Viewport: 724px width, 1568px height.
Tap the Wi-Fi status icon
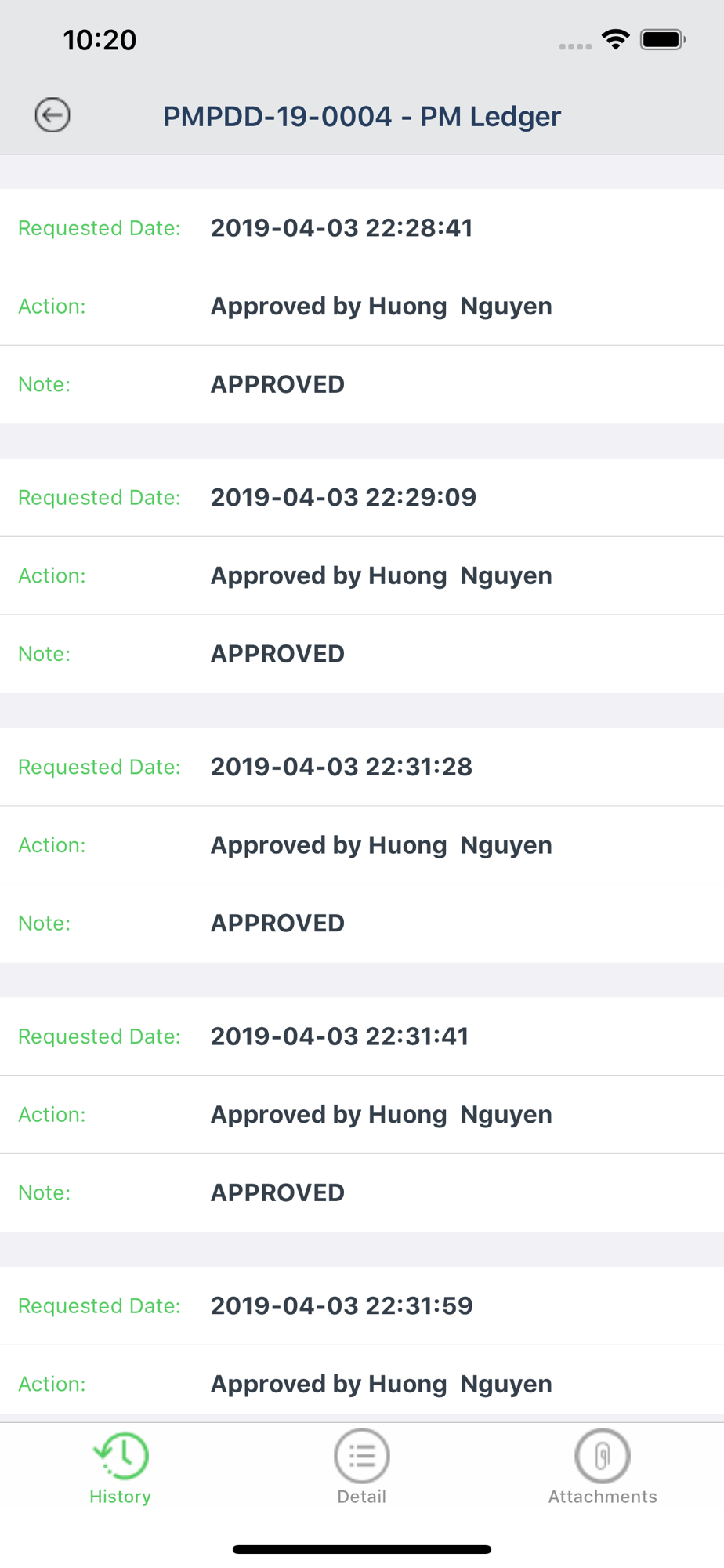pos(616,39)
